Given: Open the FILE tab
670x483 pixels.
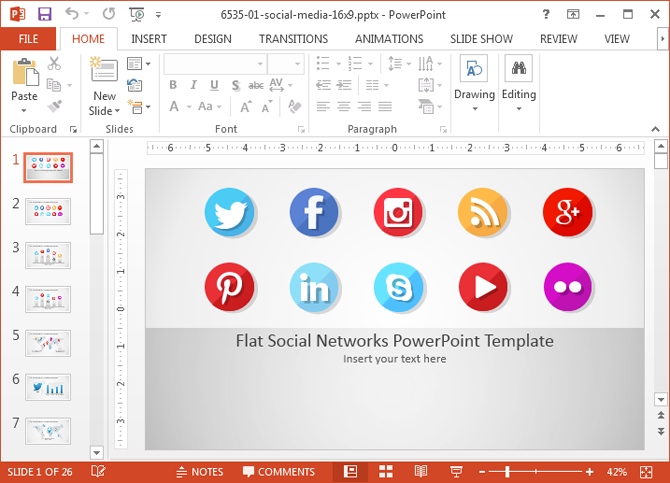Looking at the screenshot, I should (x=28, y=39).
